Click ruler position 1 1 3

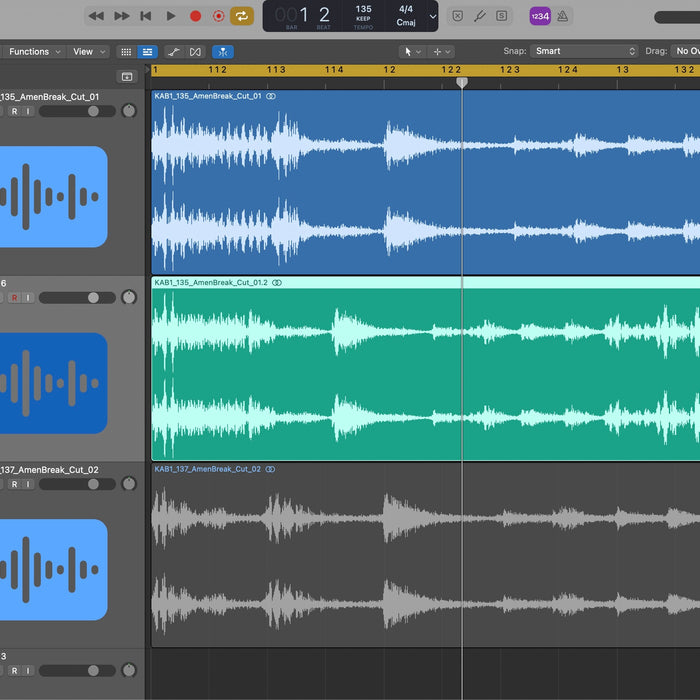[276, 70]
